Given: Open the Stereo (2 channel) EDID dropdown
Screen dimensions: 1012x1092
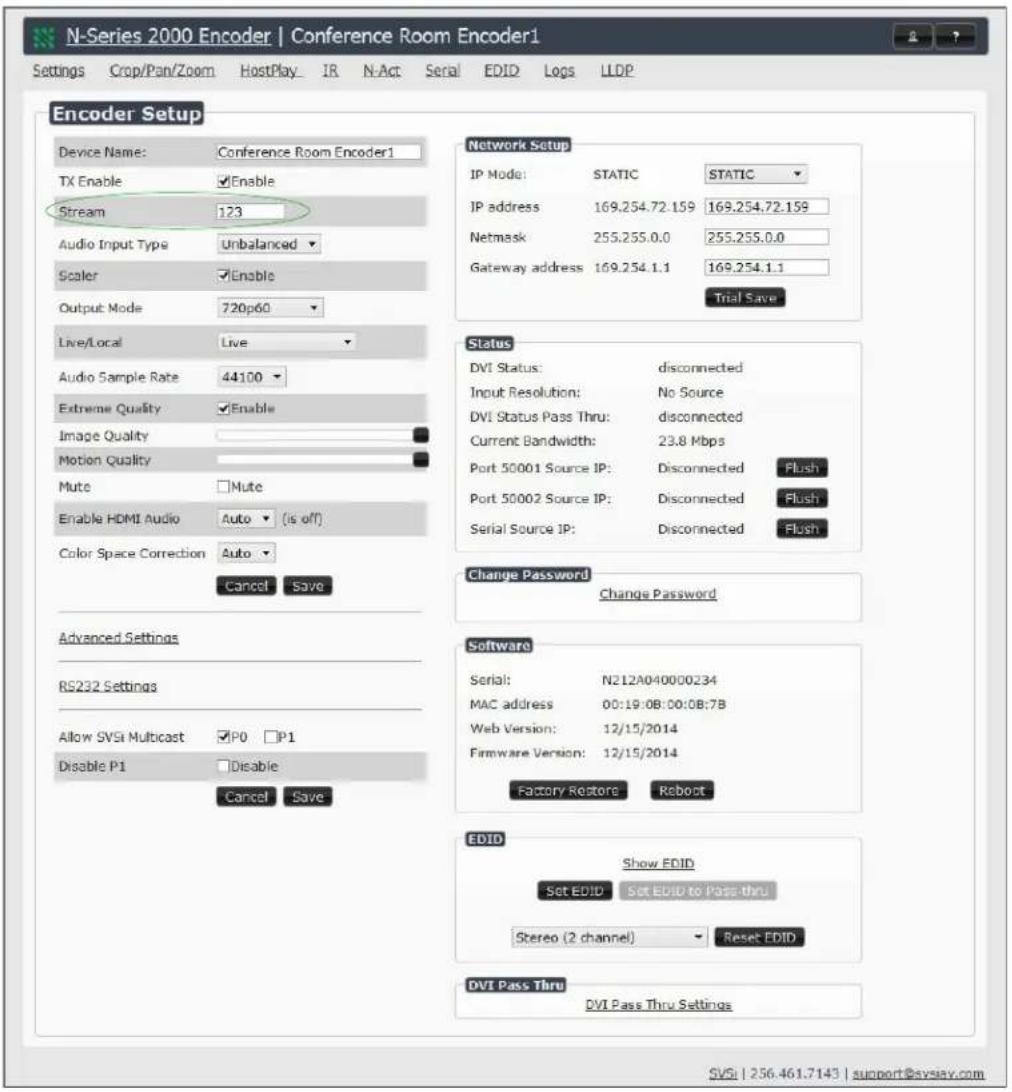Looking at the screenshot, I should pyautogui.click(x=610, y=938).
